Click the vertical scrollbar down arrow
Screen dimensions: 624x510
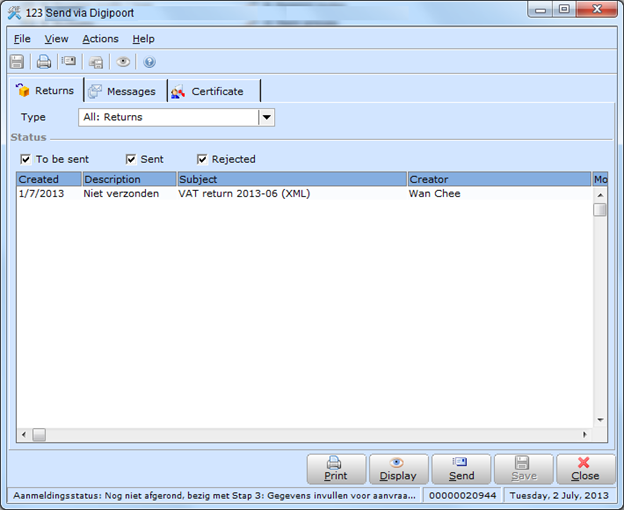point(600,420)
